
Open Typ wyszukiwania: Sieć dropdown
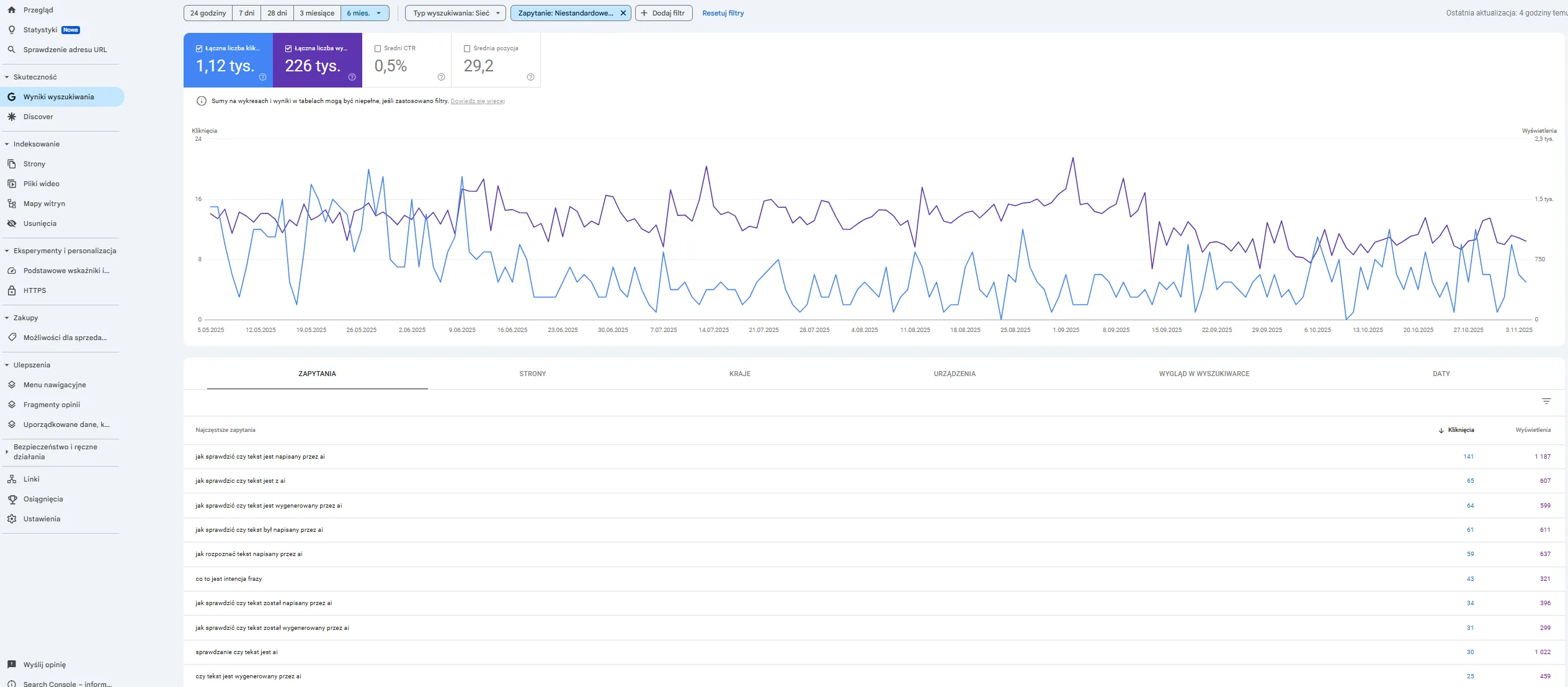coord(455,13)
